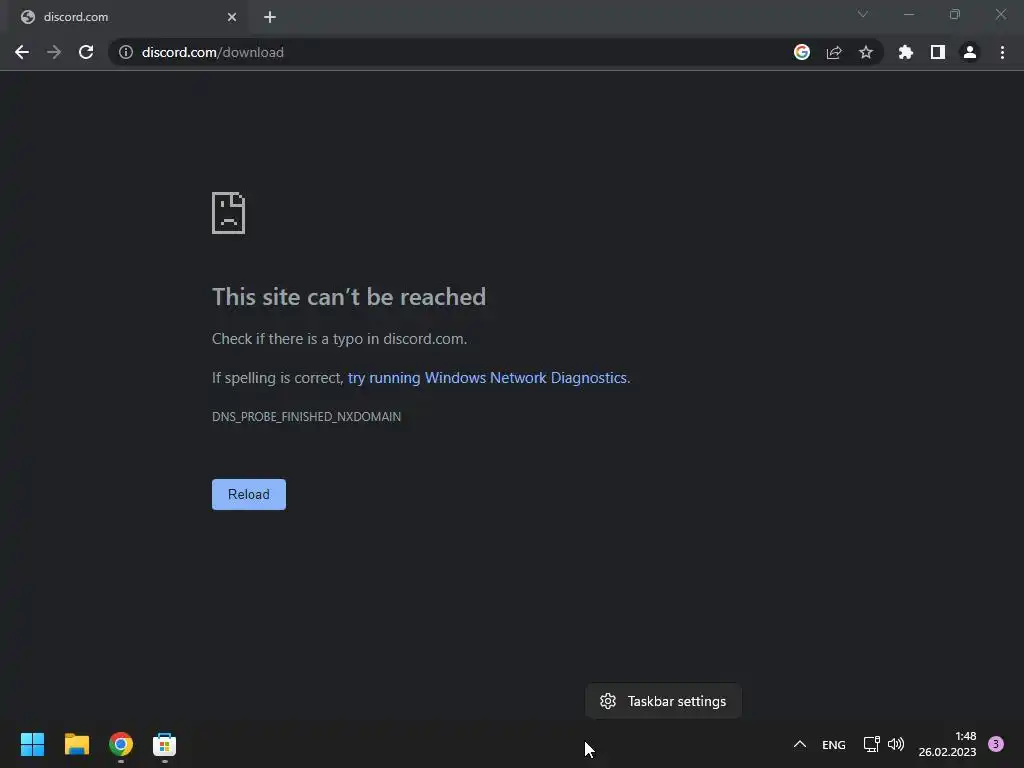Restore down the Chrome window

tap(955, 14)
